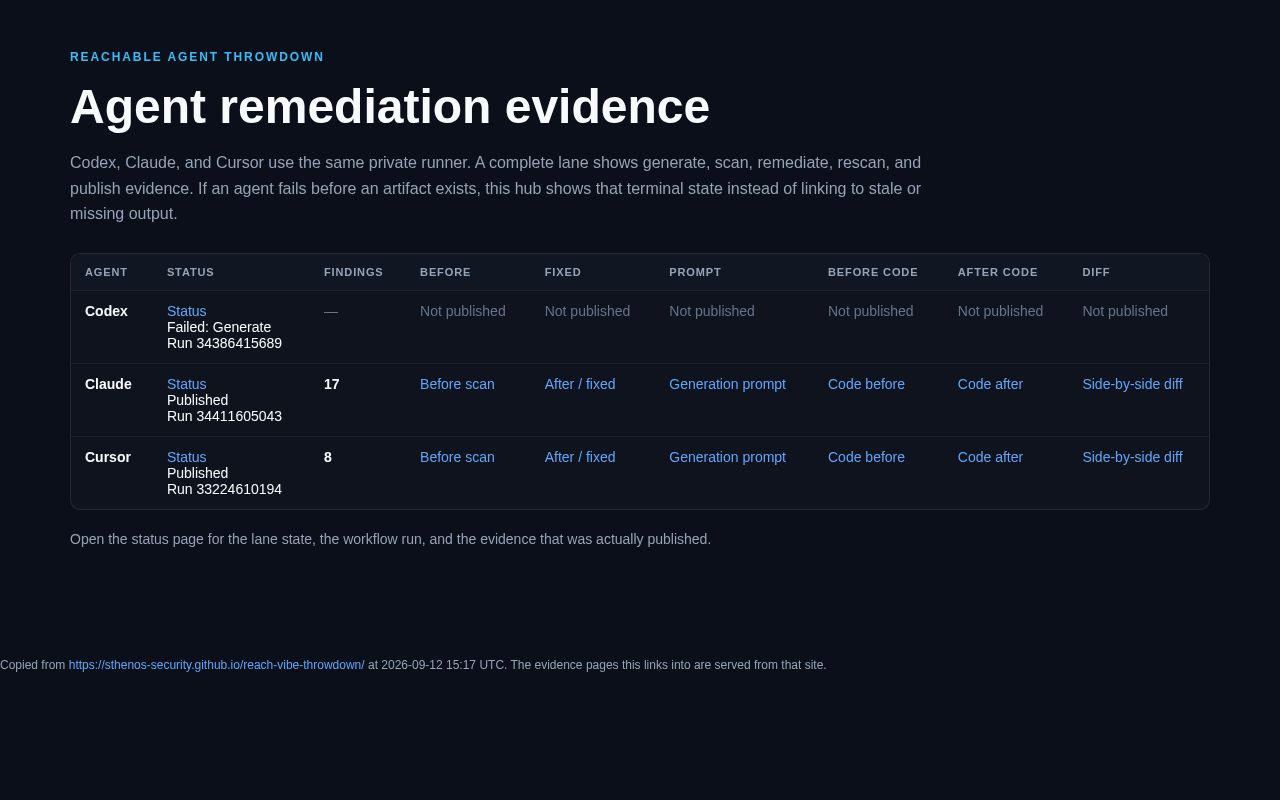Click the DIFF column header

coord(1096,272)
